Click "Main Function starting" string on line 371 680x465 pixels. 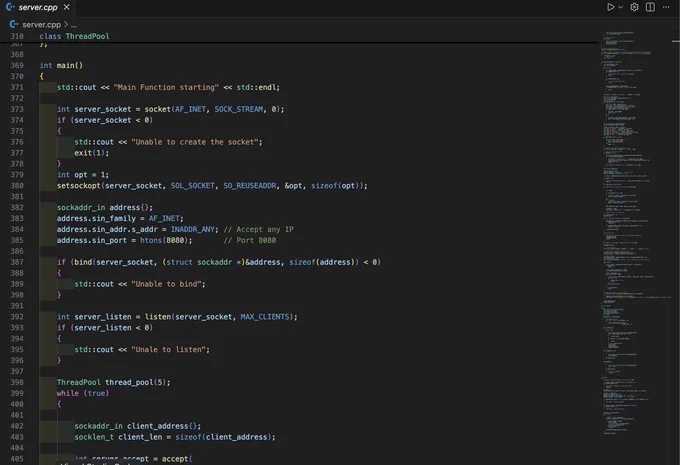click(x=166, y=87)
